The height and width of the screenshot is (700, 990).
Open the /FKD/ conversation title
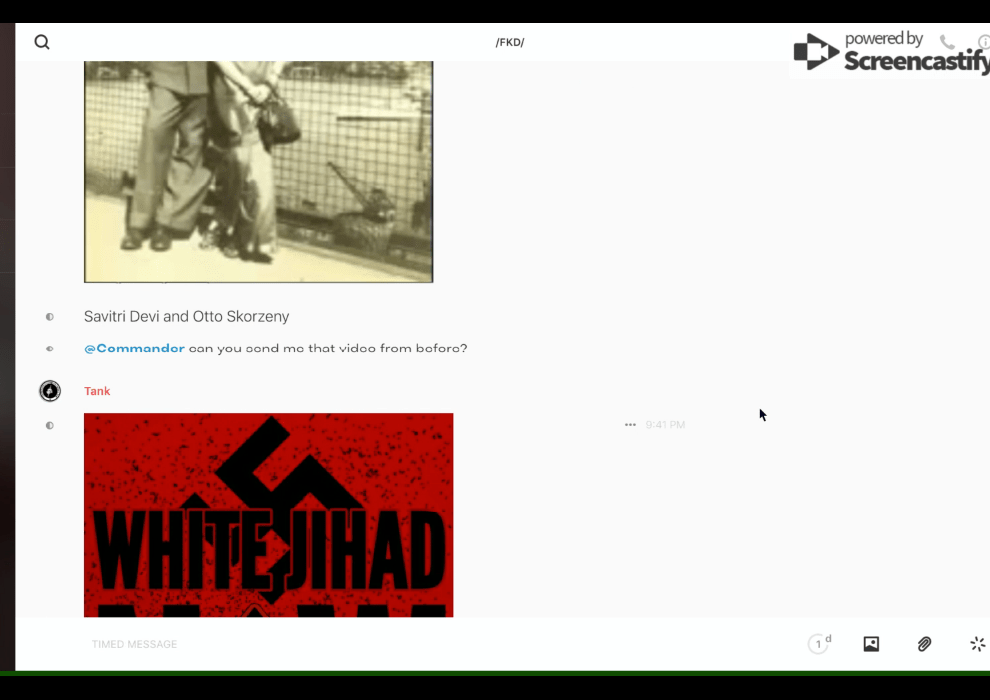(x=510, y=42)
